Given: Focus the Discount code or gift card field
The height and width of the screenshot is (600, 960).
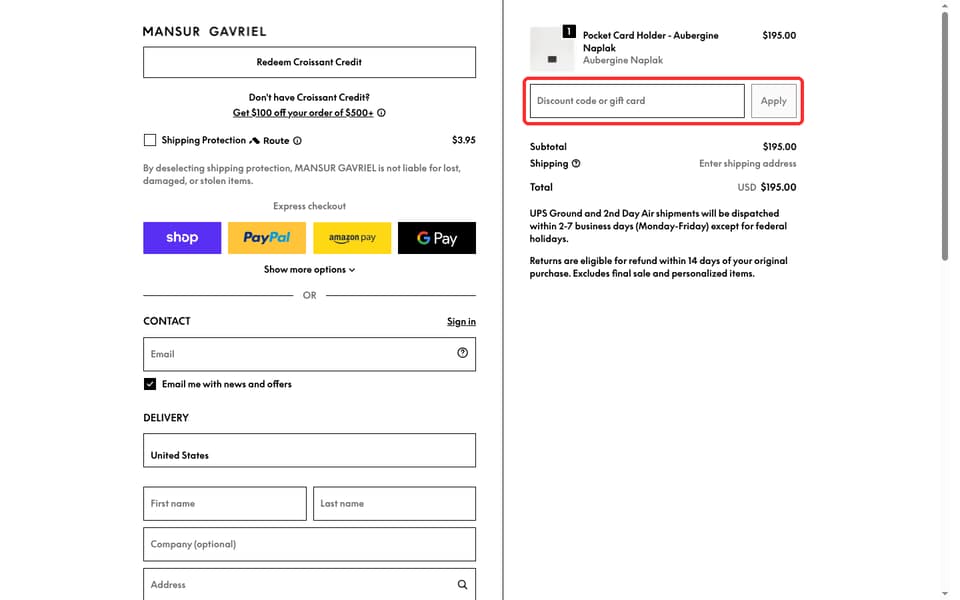Looking at the screenshot, I should pos(637,101).
